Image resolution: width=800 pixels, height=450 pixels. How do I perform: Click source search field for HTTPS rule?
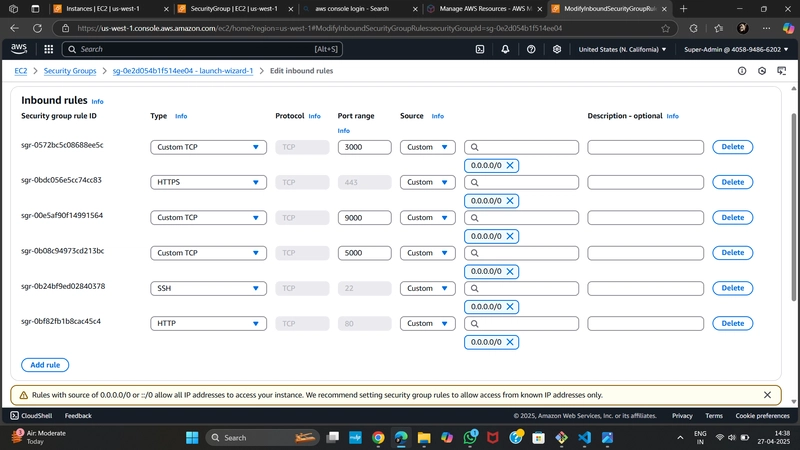click(521, 182)
